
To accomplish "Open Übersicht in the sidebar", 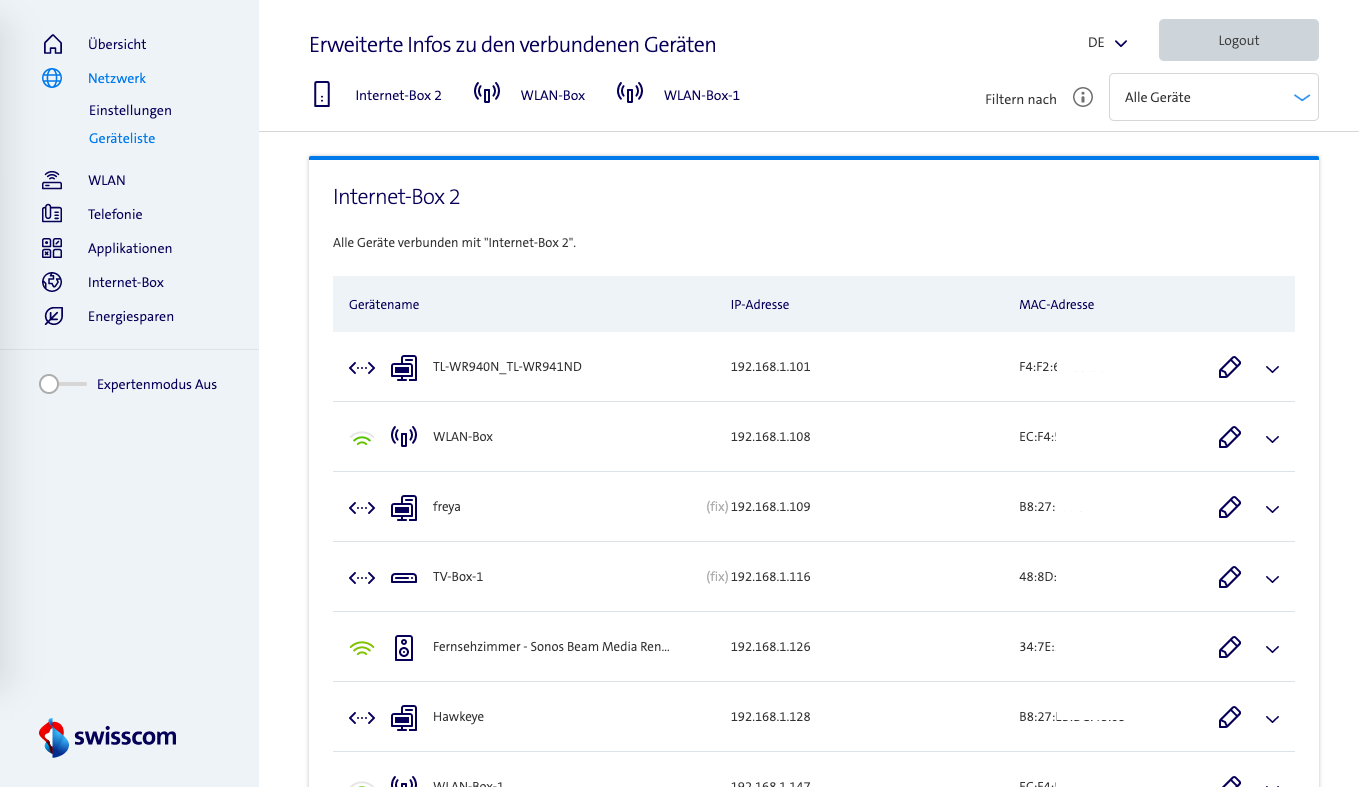I will [x=117, y=44].
